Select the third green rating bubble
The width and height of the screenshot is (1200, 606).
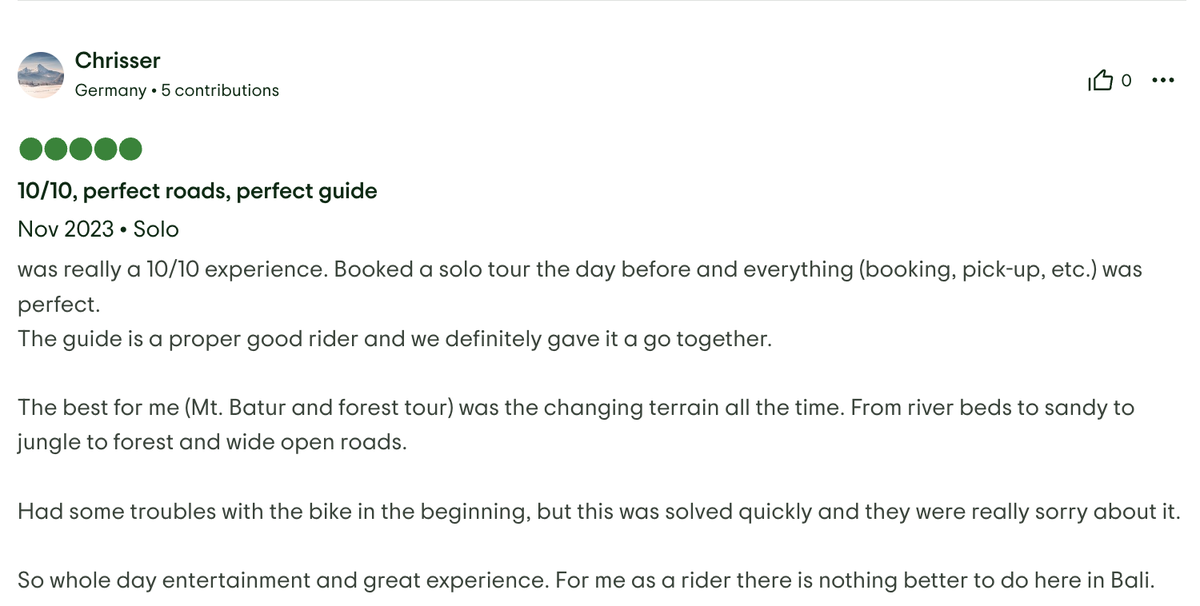[x=81, y=150]
